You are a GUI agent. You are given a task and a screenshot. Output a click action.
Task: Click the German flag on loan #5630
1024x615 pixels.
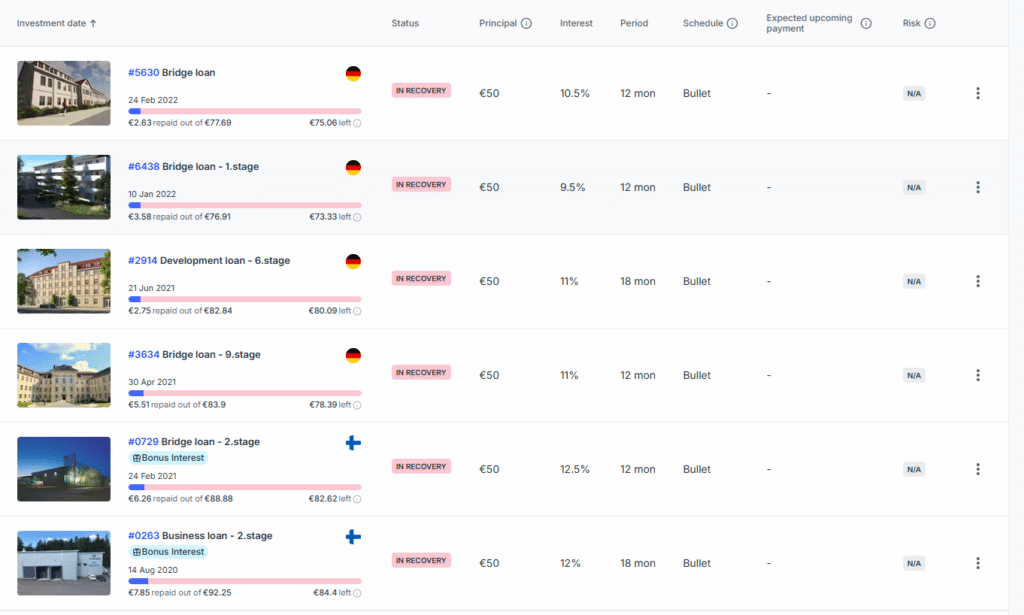(x=353, y=73)
